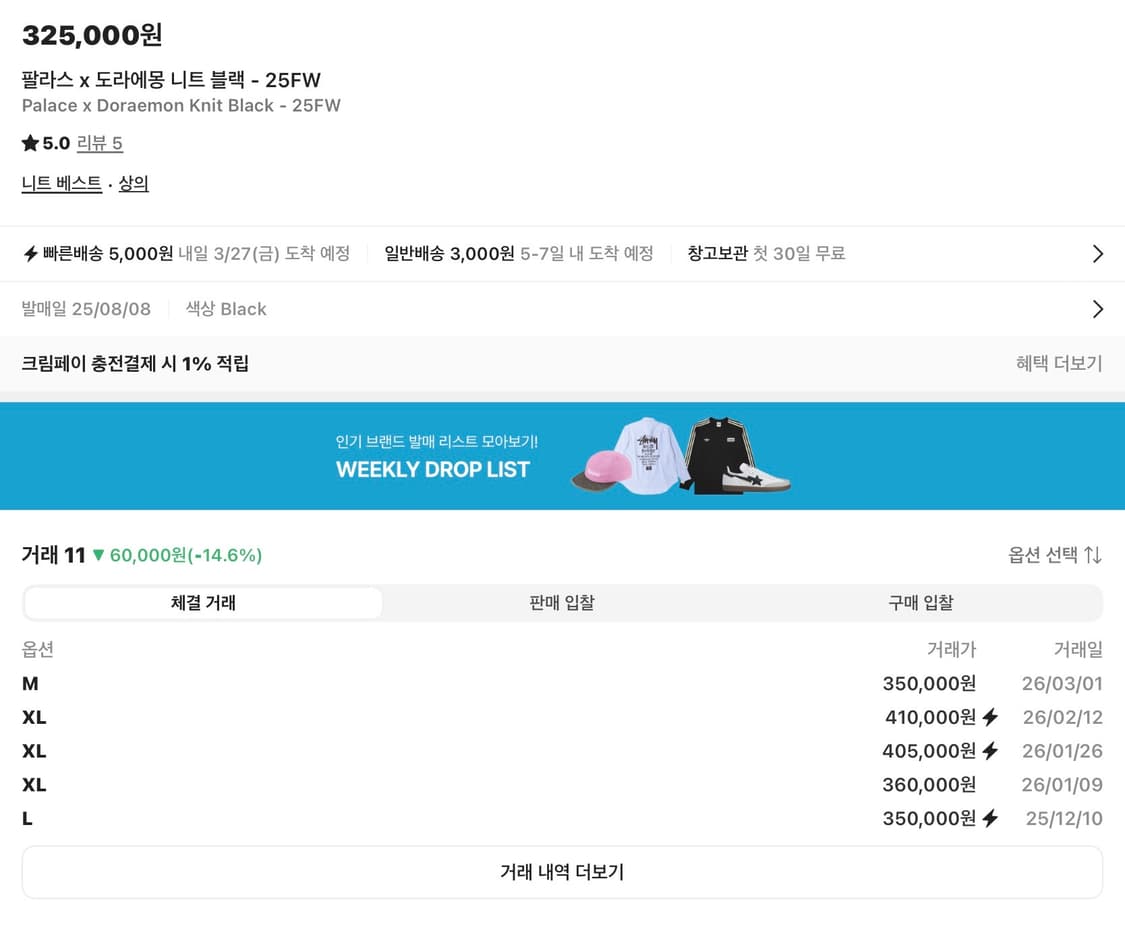The height and width of the screenshot is (925, 1125).
Task: Open the 상의 category link
Action: click(133, 183)
